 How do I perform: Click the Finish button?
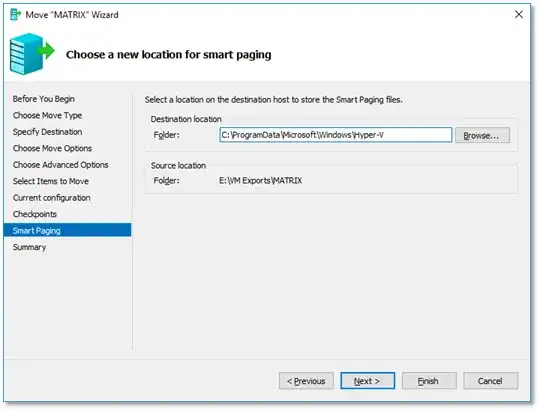click(x=429, y=381)
